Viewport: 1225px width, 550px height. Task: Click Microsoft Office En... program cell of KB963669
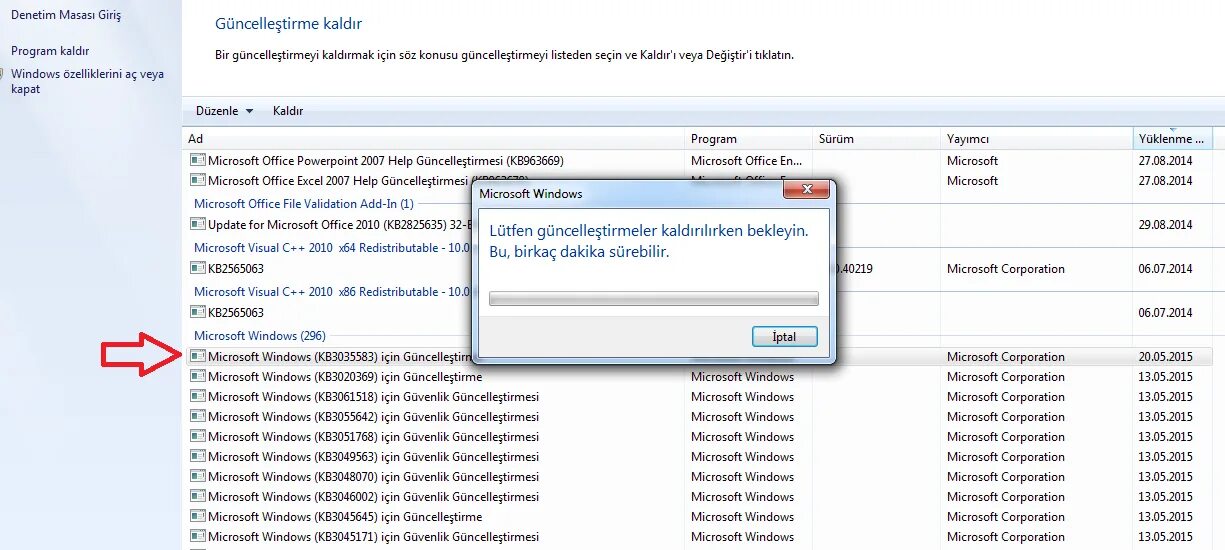747,161
